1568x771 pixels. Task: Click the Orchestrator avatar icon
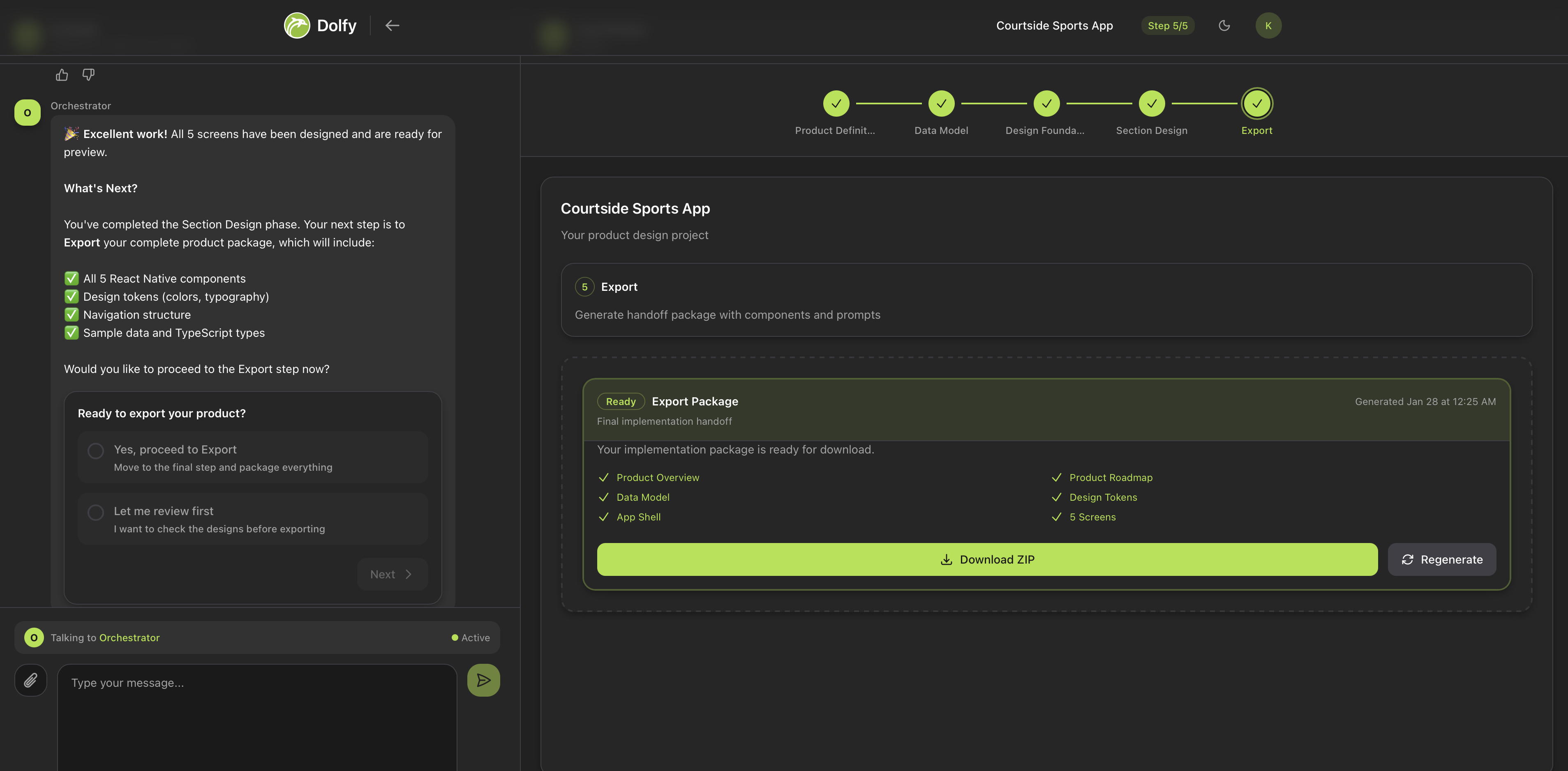[x=27, y=112]
